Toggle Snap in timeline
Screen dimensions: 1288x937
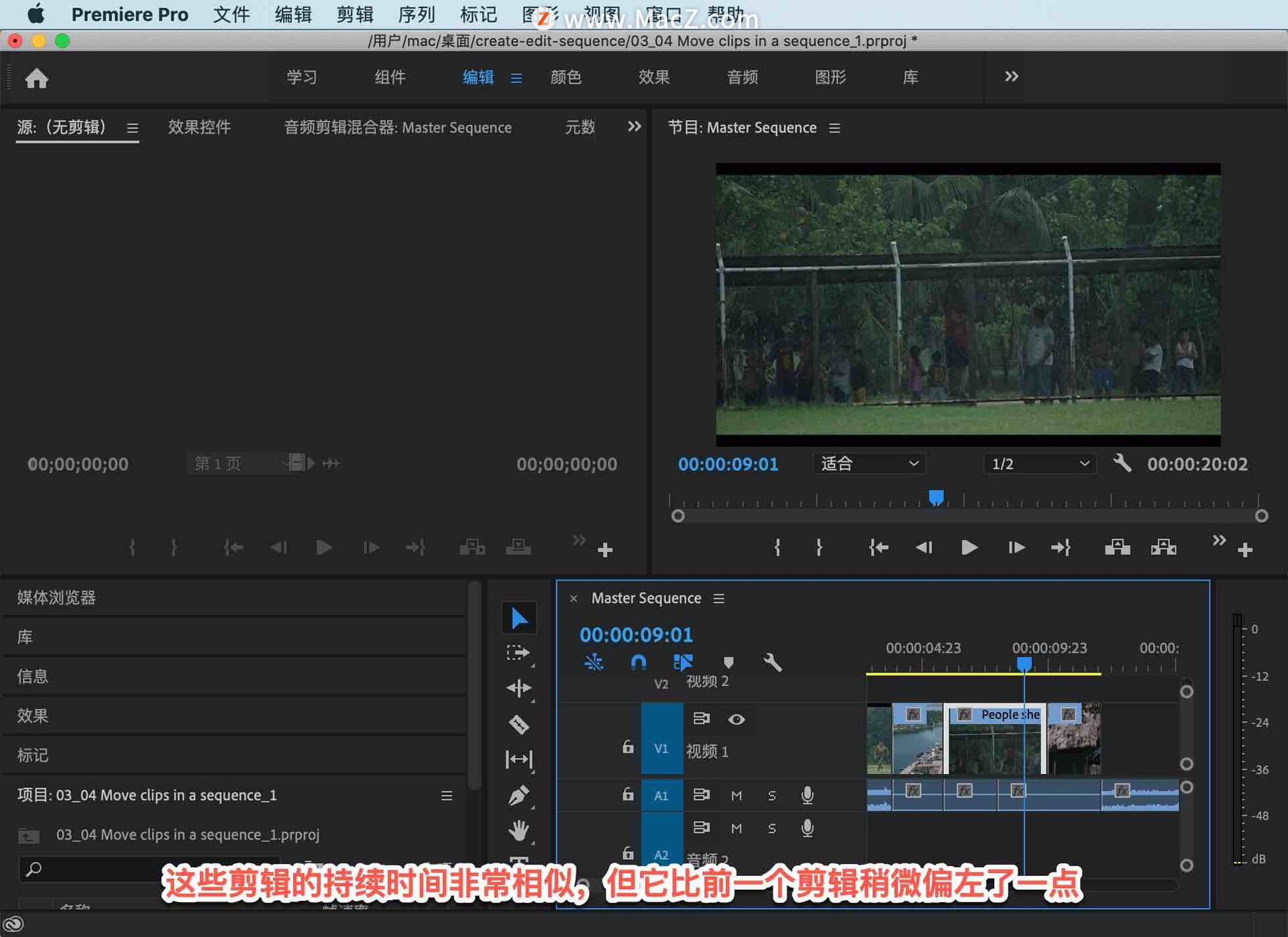[x=638, y=663]
